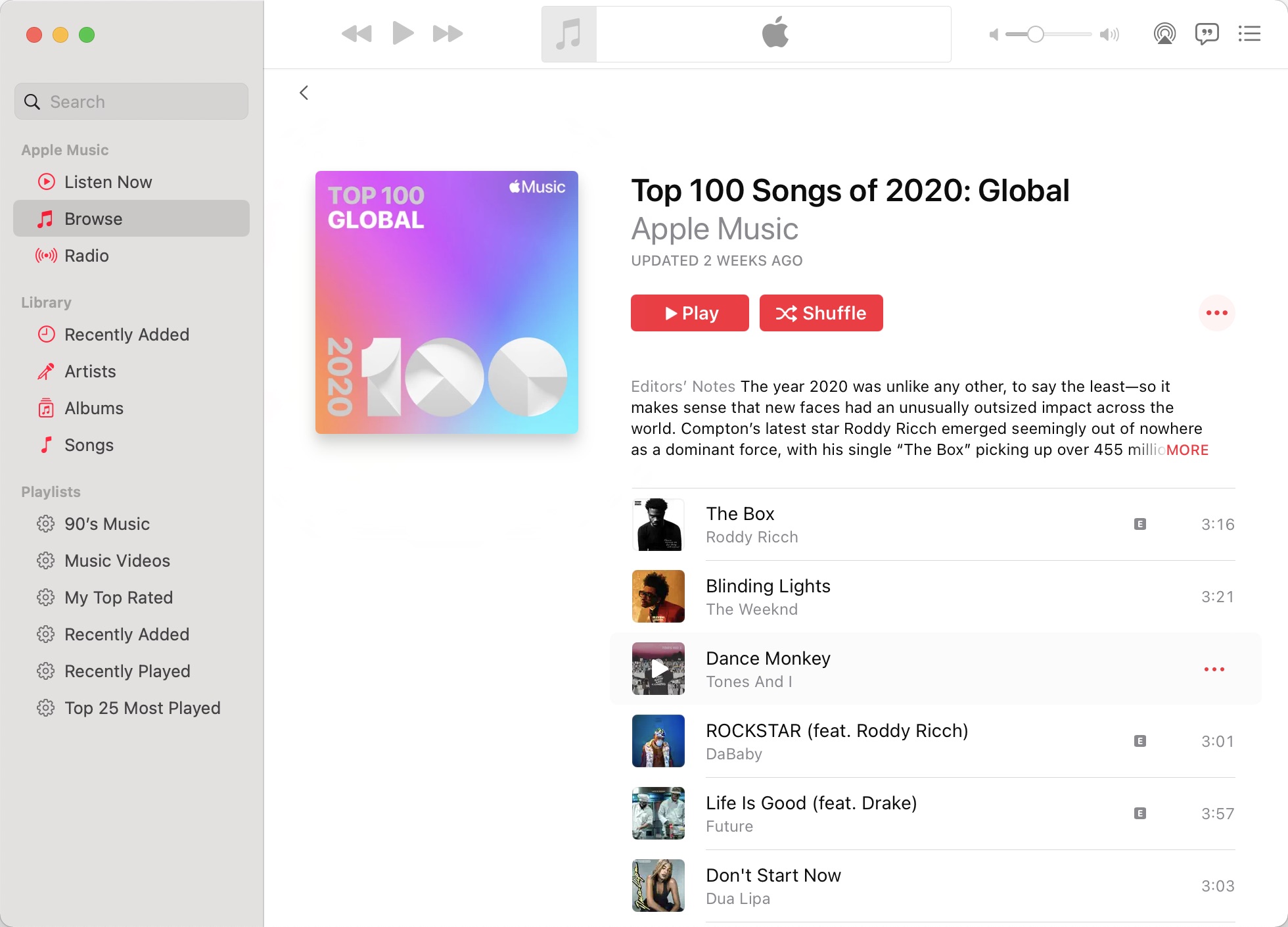The width and height of the screenshot is (1288, 927).
Task: Click the back chevron to navigate previous
Action: coord(304,92)
